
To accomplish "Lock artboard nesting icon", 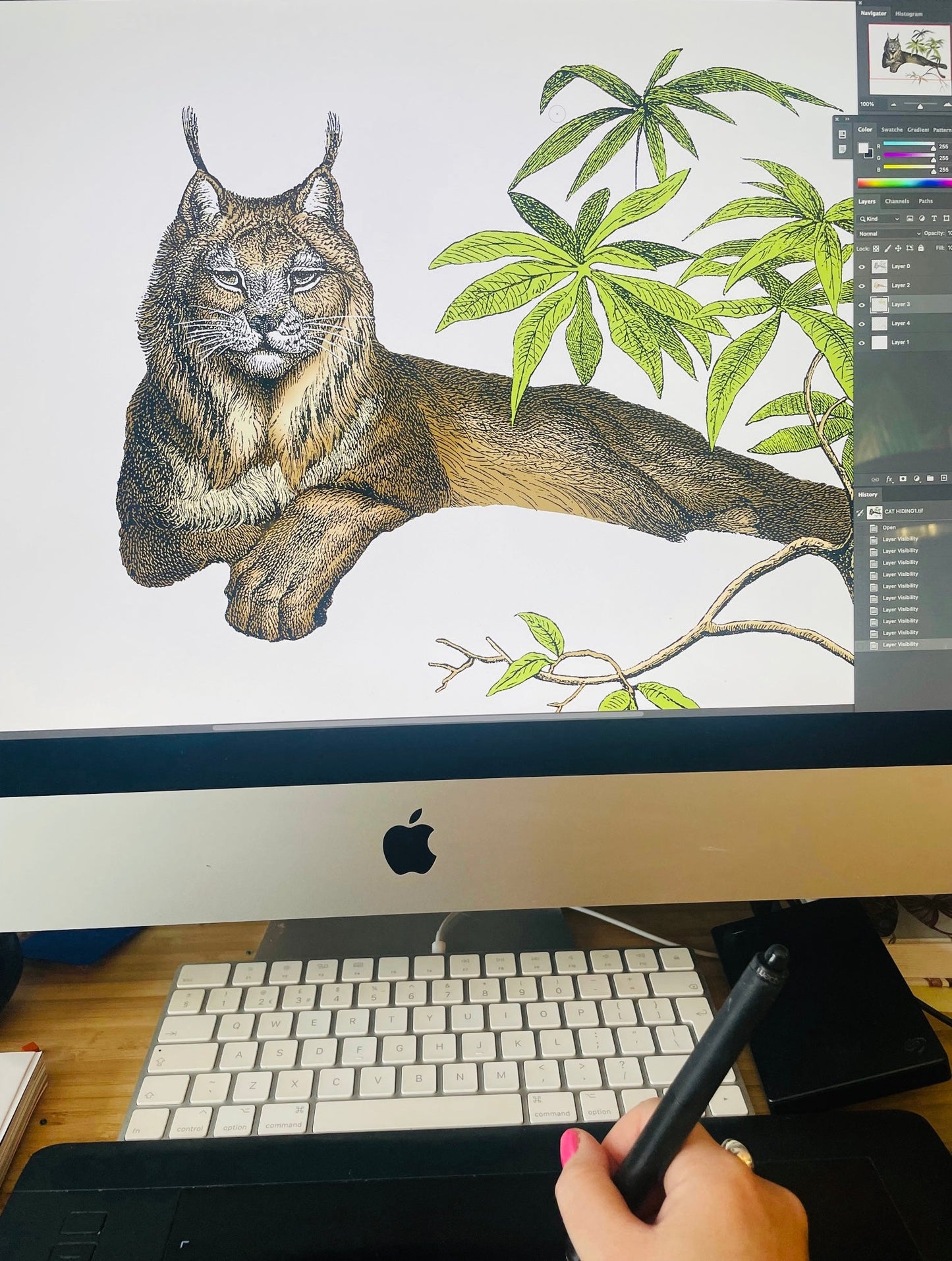I will (909, 248).
